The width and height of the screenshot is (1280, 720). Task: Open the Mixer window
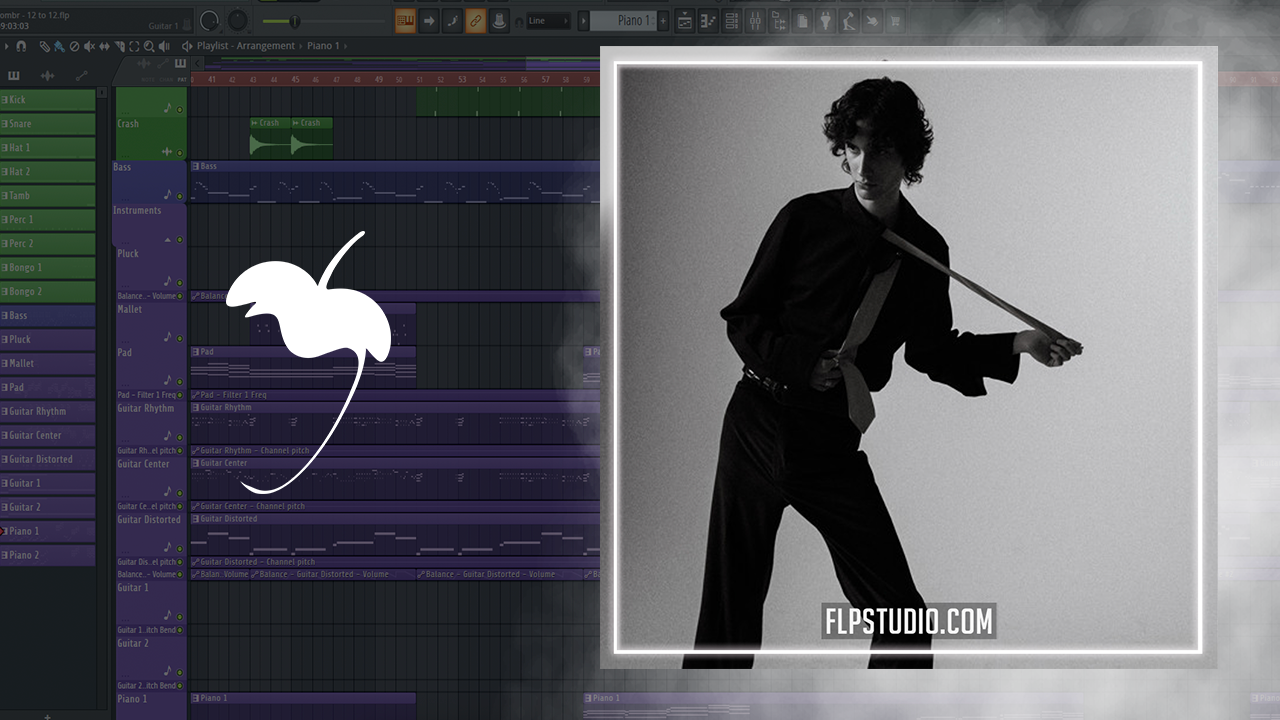[x=755, y=21]
